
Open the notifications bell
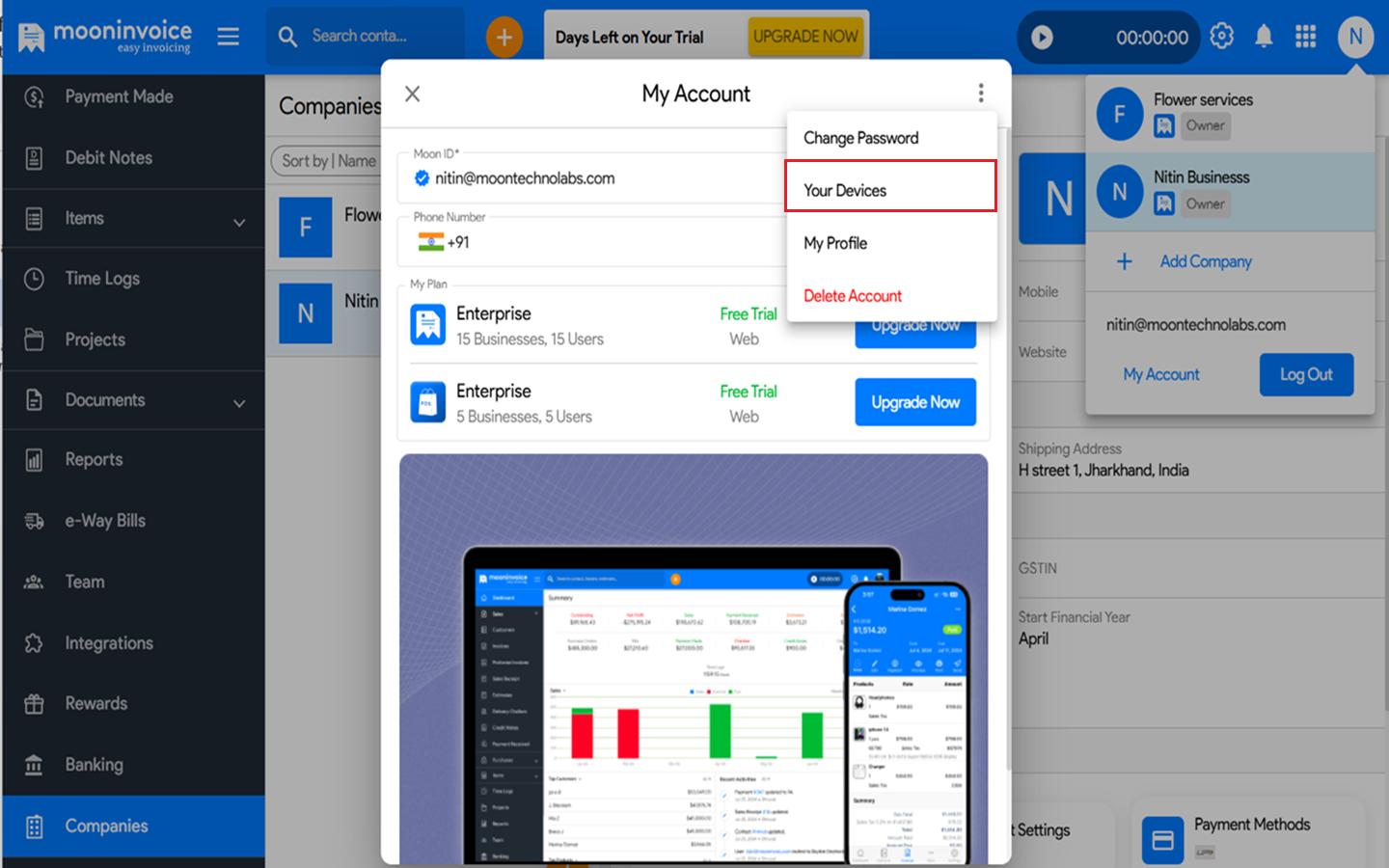pos(1264,37)
